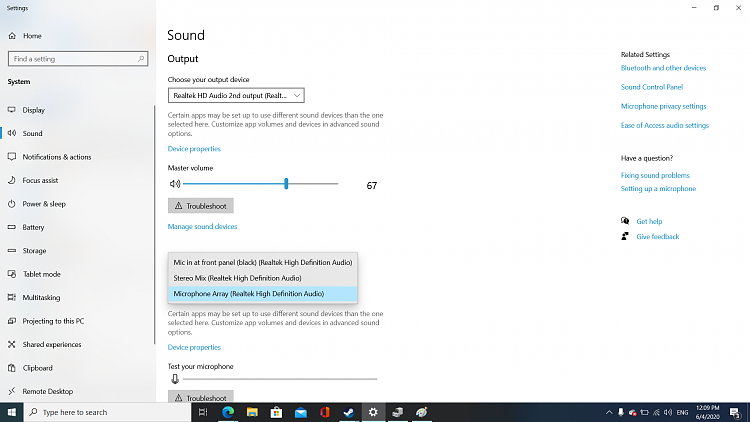This screenshot has width=750, height=422.
Task: Open Task View from the taskbar
Action: [204, 412]
